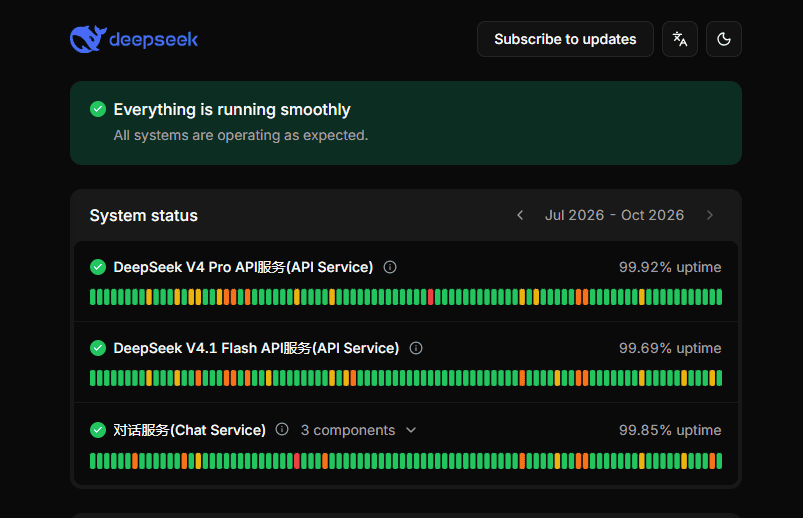Image resolution: width=803 pixels, height=518 pixels.
Task: Click the 99.92% uptime value
Action: pyautogui.click(x=670, y=267)
